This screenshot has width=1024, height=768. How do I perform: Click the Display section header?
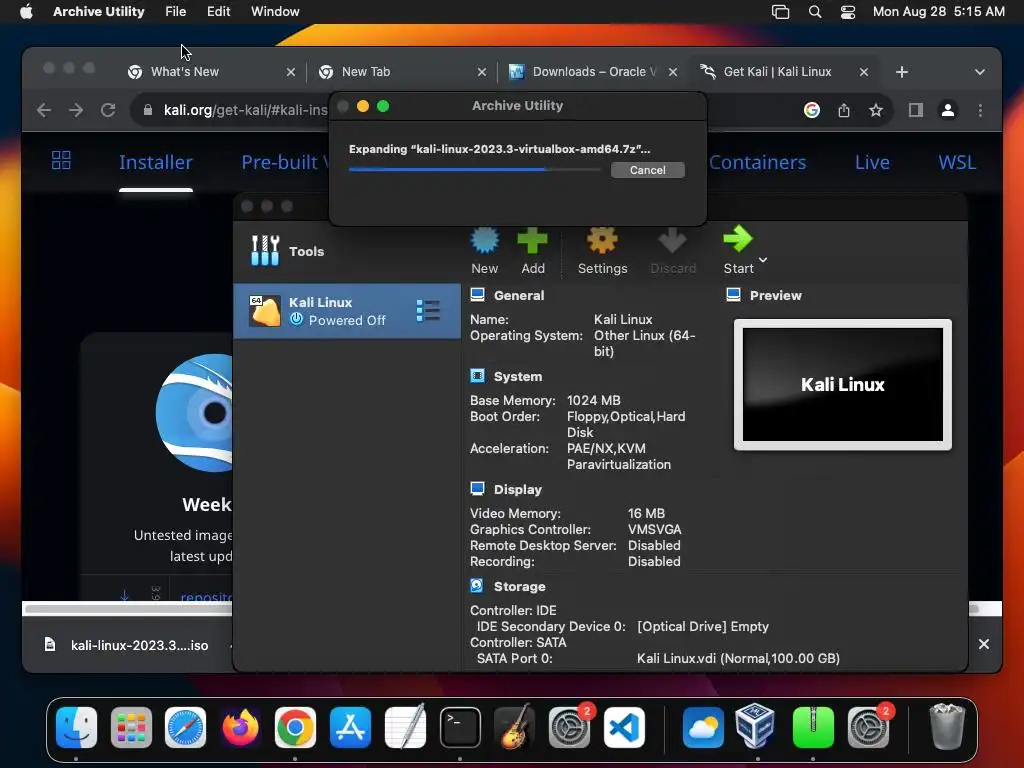tap(517, 489)
